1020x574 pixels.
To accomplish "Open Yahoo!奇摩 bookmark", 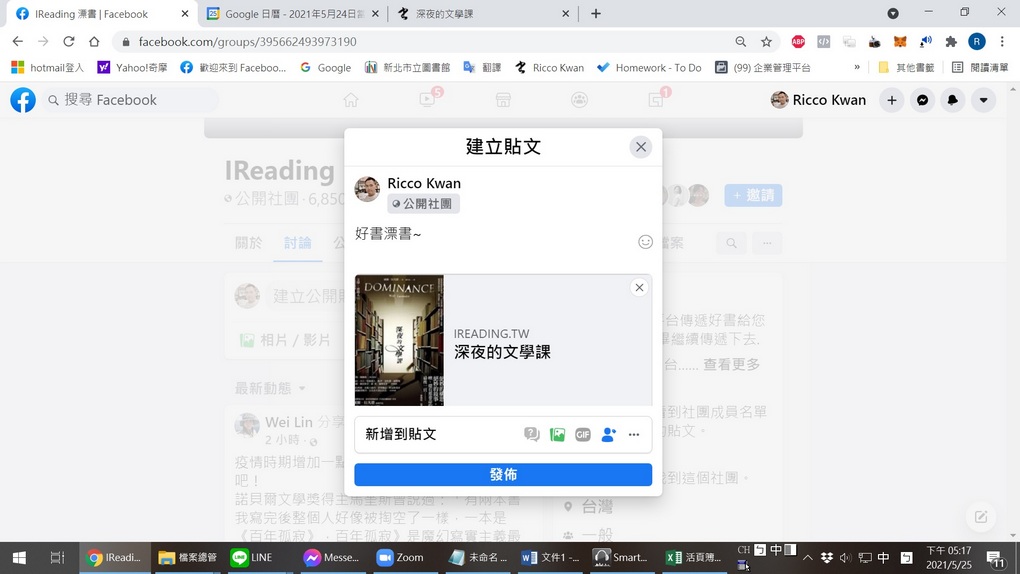I will 132,68.
